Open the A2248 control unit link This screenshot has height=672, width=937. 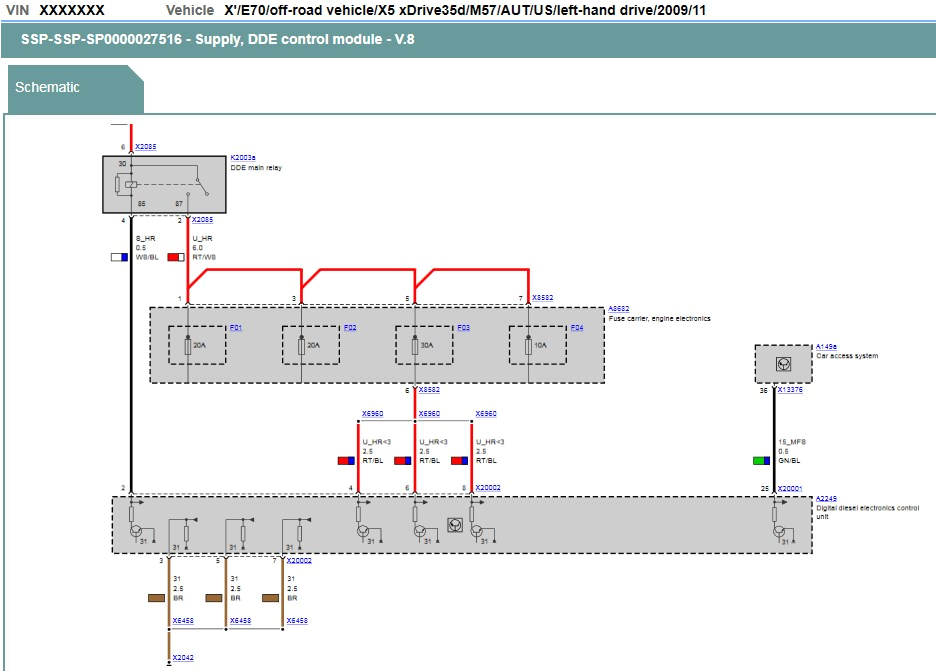(x=827, y=497)
